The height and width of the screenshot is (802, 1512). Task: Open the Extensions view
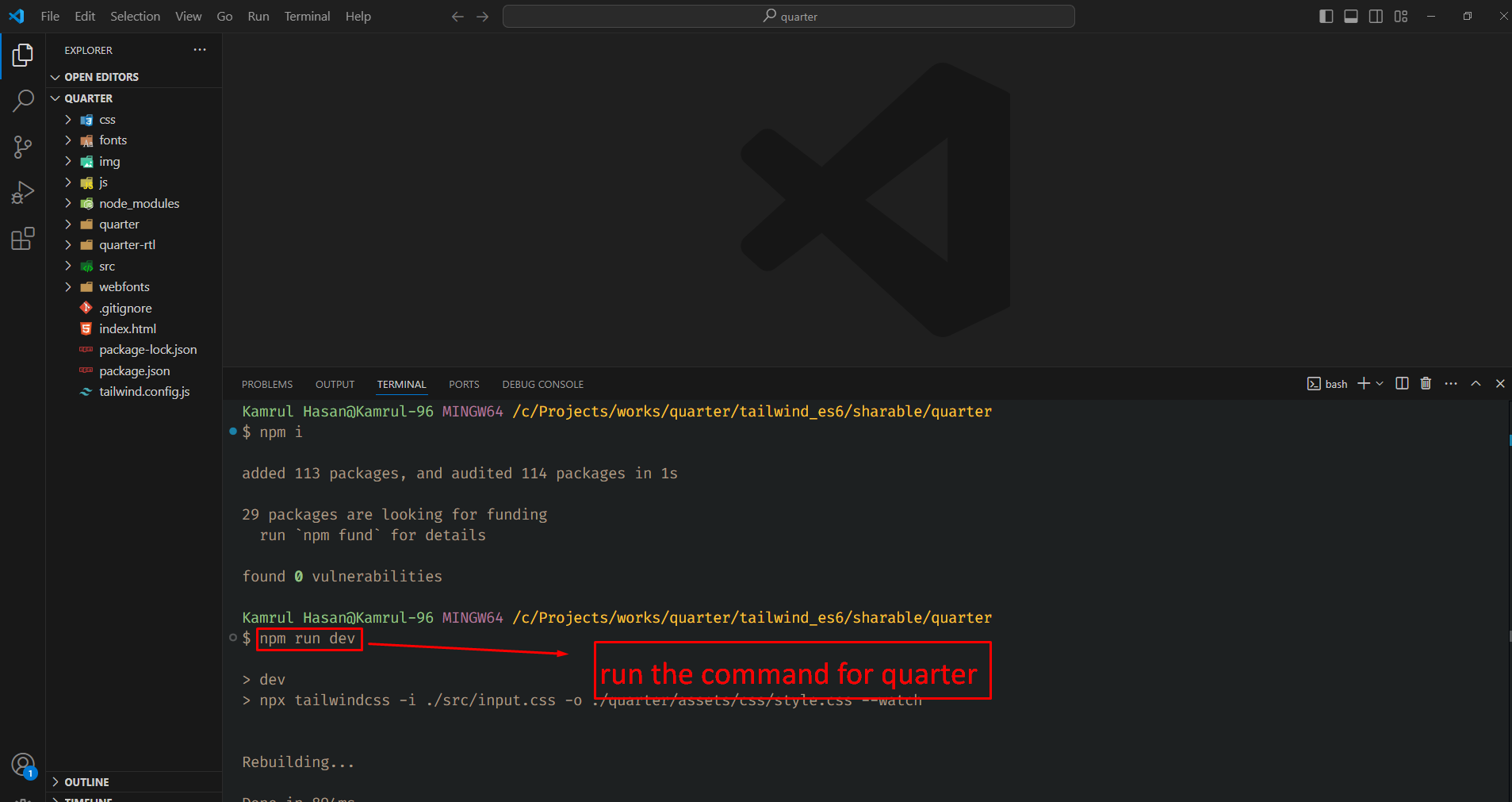23,239
